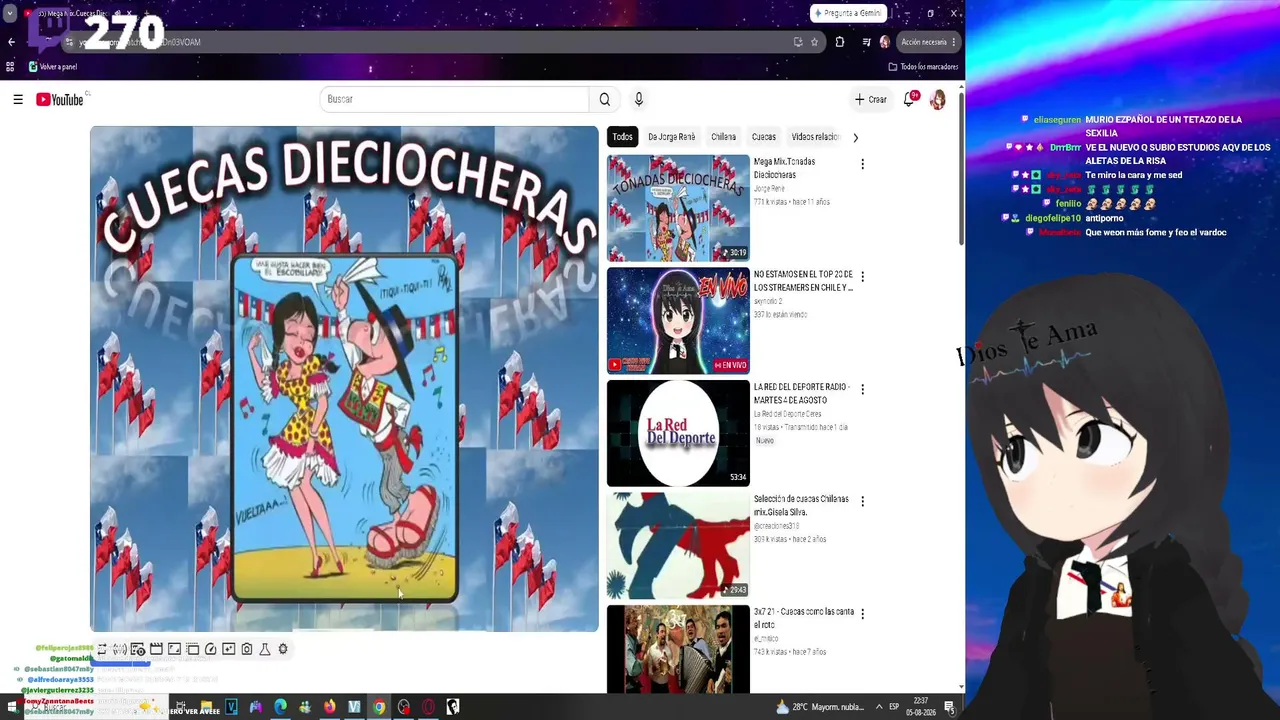Click the clapperboard icon in floating toolbar
Viewport: 1280px width, 720px height.
pyautogui.click(x=156, y=649)
